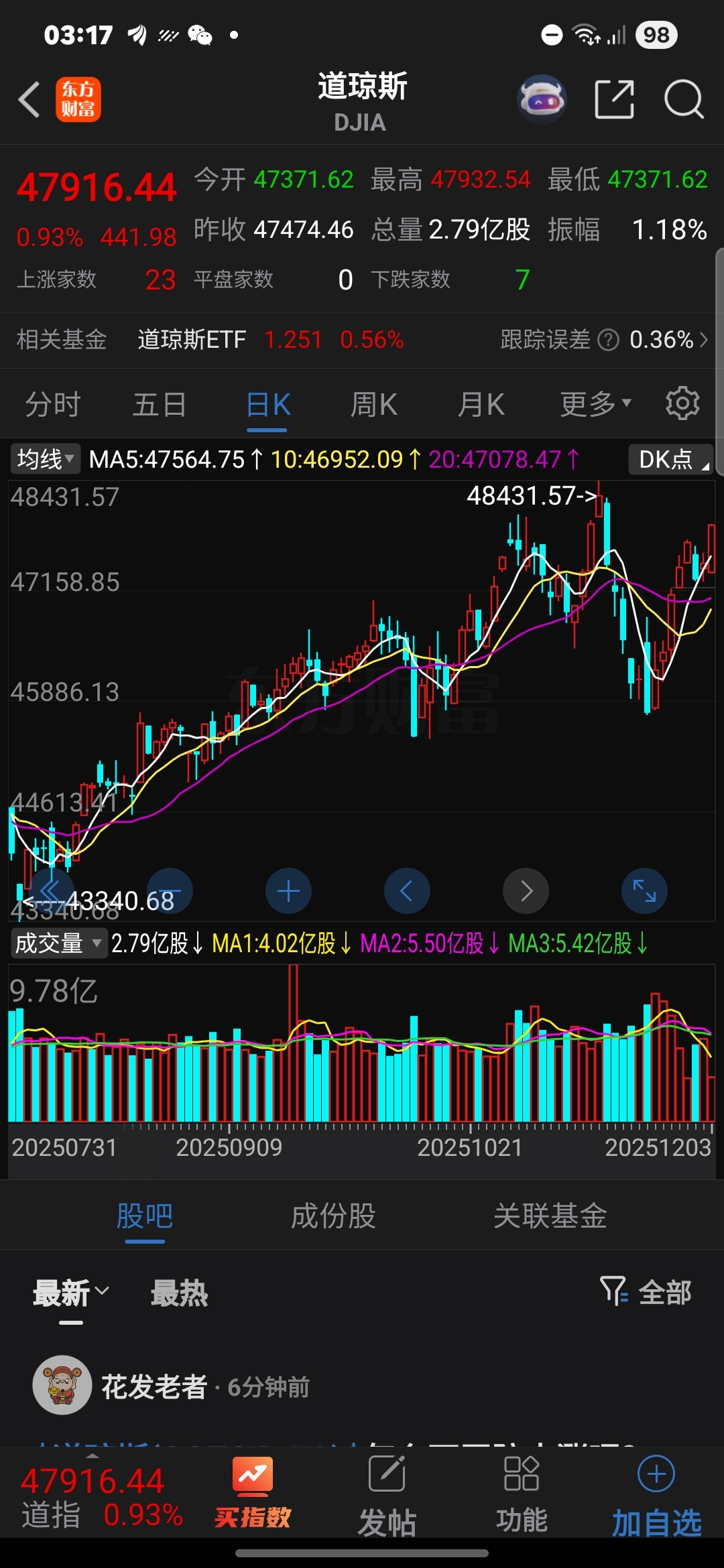Tap 振幅 value 1.18%
Image resolution: width=724 pixels, height=1568 pixels.
click(669, 230)
